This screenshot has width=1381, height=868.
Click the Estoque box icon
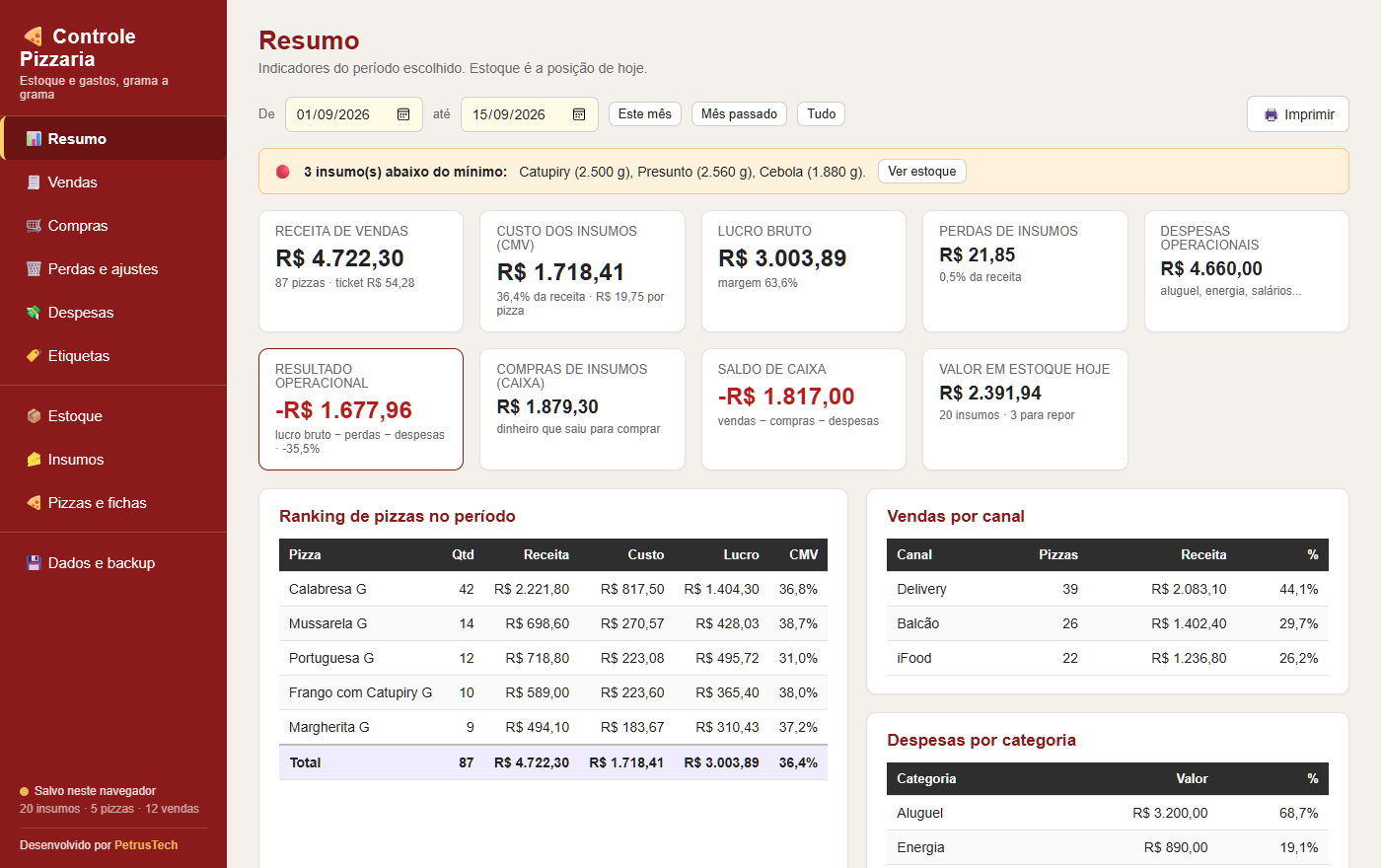point(34,416)
